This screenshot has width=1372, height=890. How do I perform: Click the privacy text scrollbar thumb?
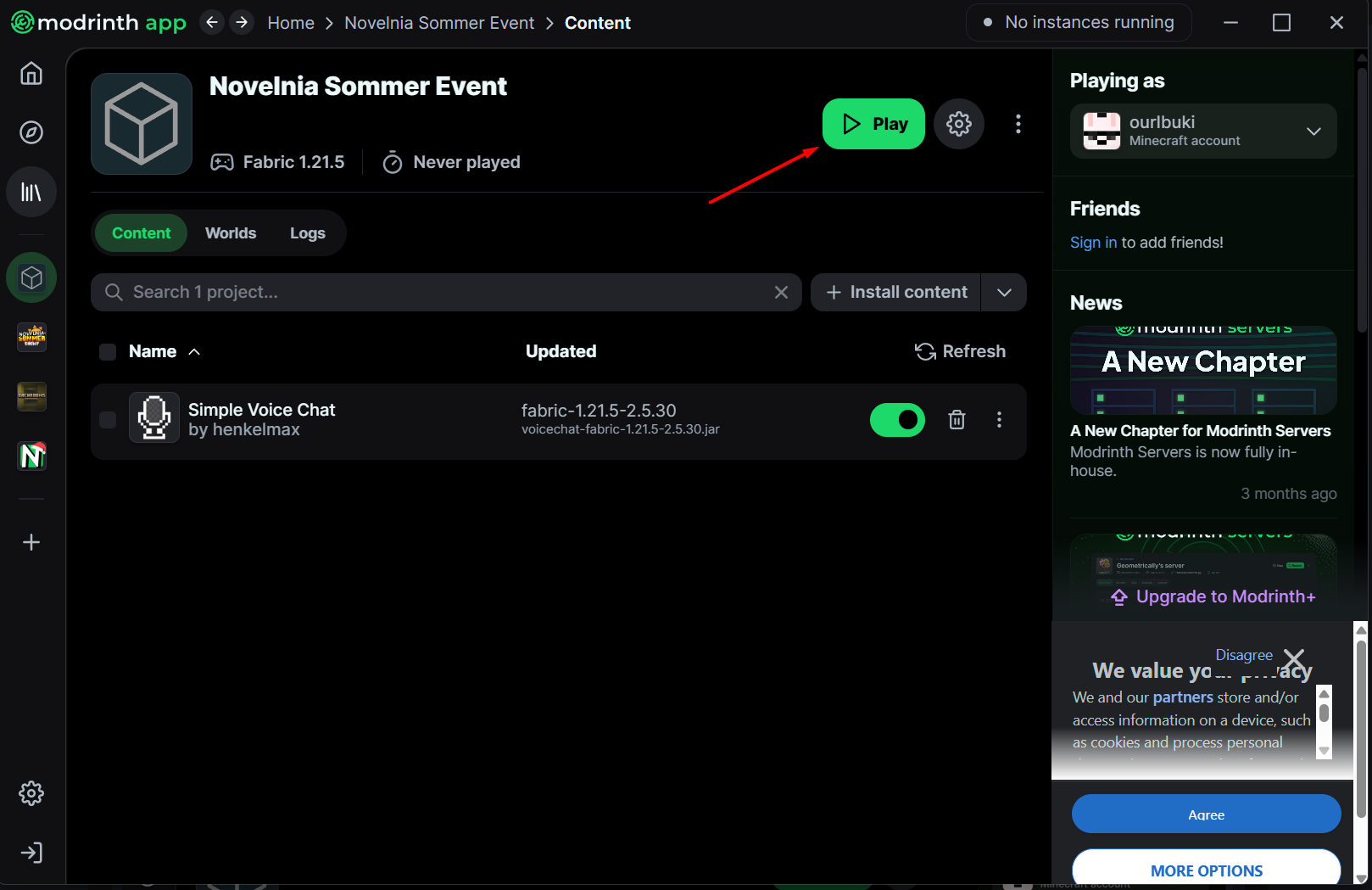click(x=1324, y=713)
